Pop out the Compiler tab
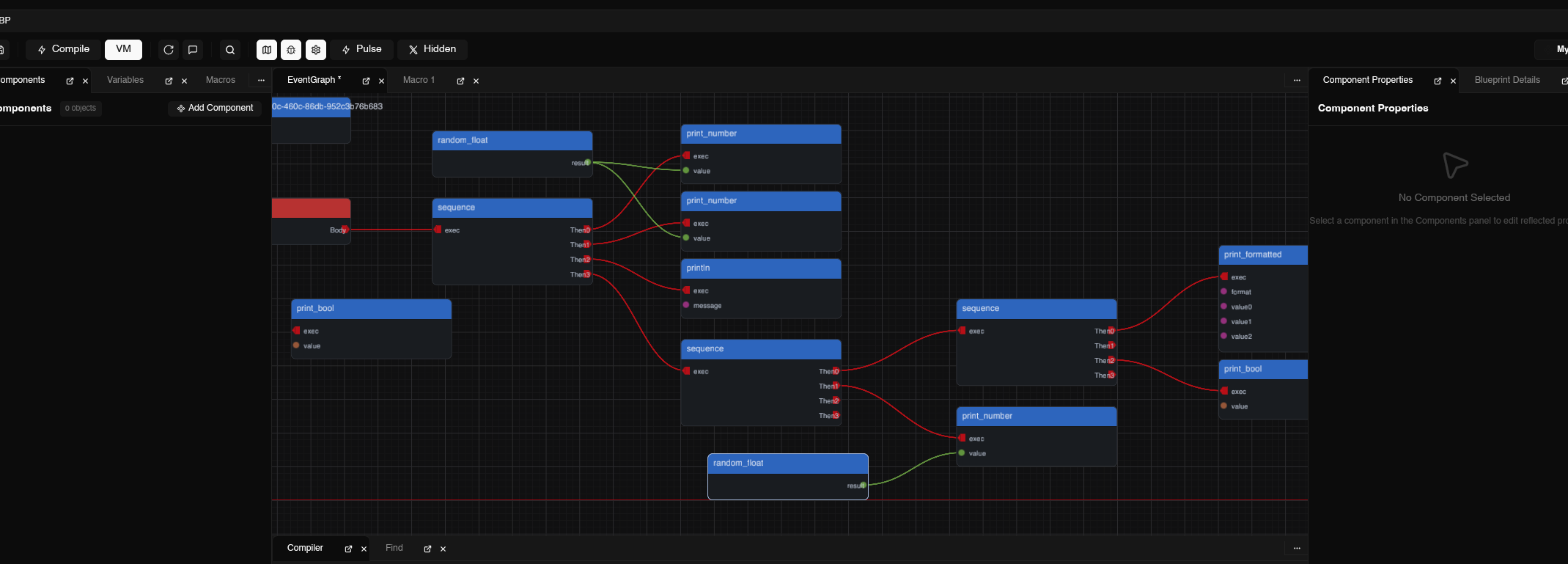1568x564 pixels. click(x=348, y=549)
